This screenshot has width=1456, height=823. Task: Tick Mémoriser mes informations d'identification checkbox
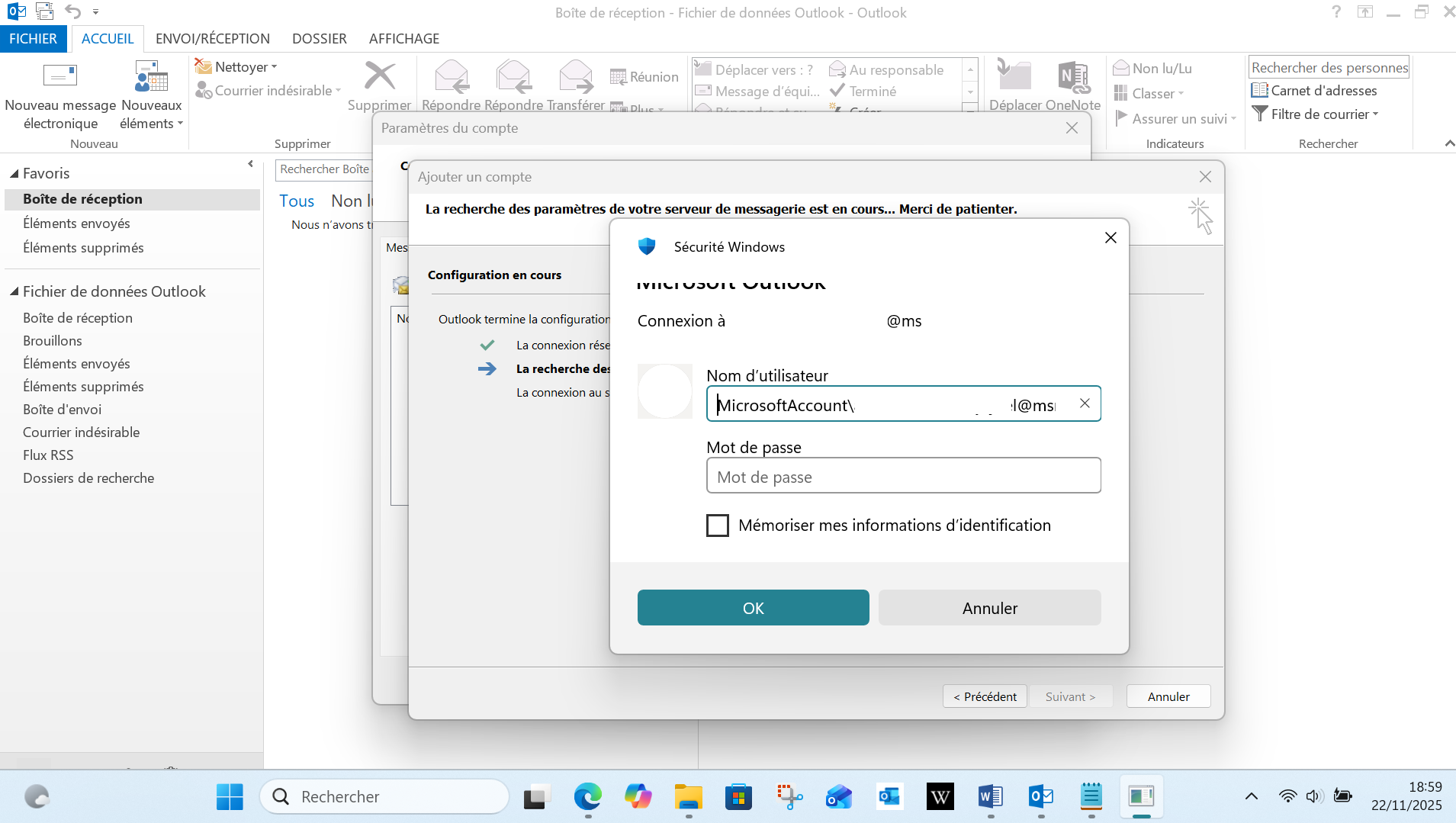click(718, 526)
